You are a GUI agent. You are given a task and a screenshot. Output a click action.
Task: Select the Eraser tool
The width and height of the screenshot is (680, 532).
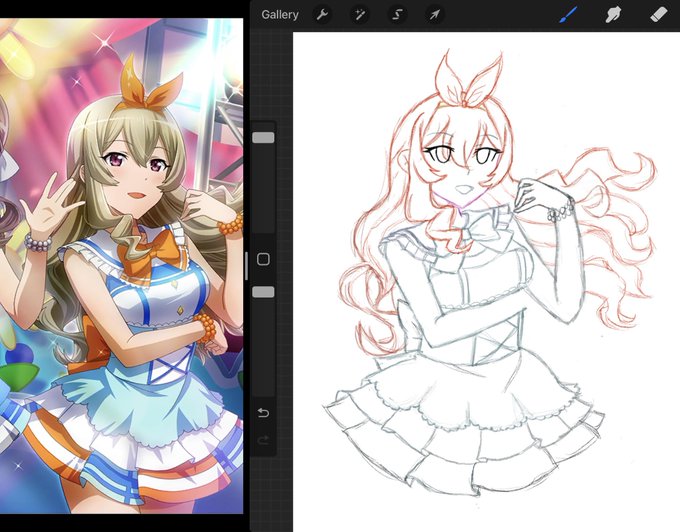[659, 15]
